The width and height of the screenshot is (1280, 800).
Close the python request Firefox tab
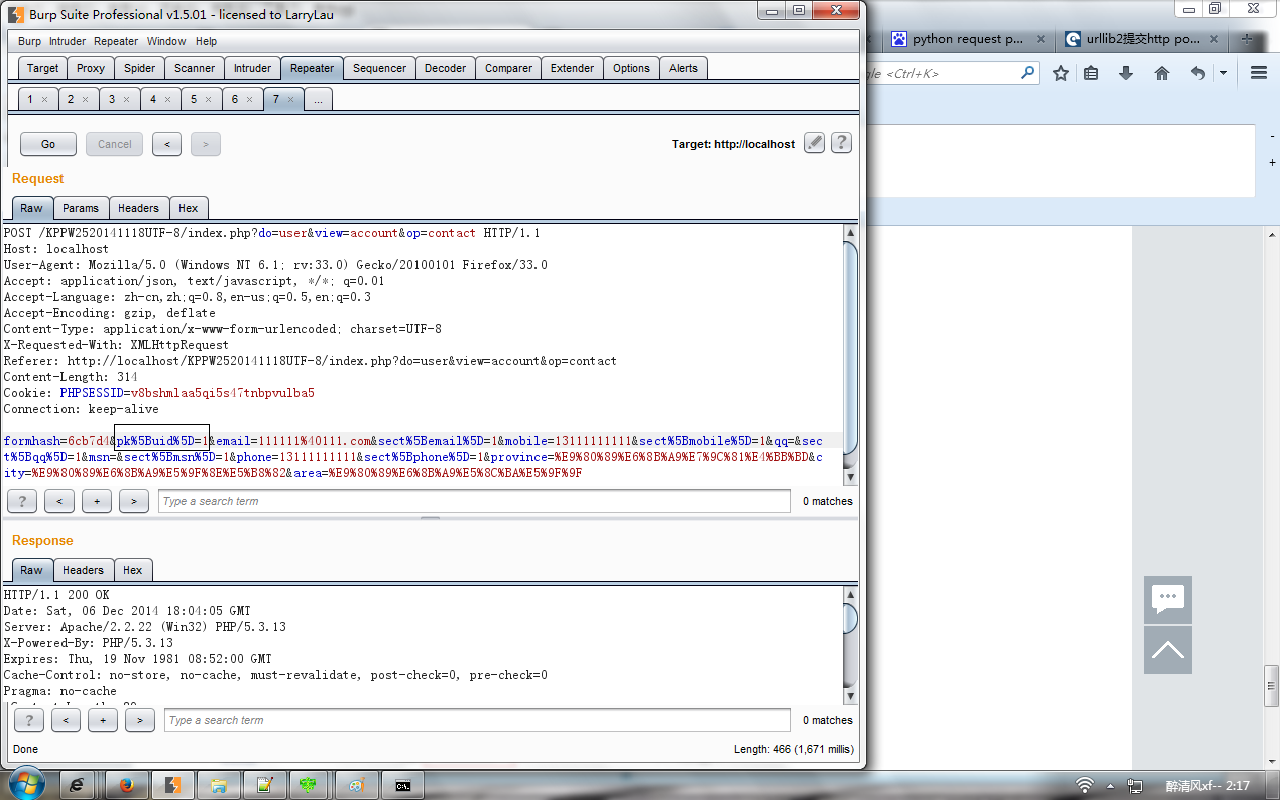pyautogui.click(x=1040, y=39)
